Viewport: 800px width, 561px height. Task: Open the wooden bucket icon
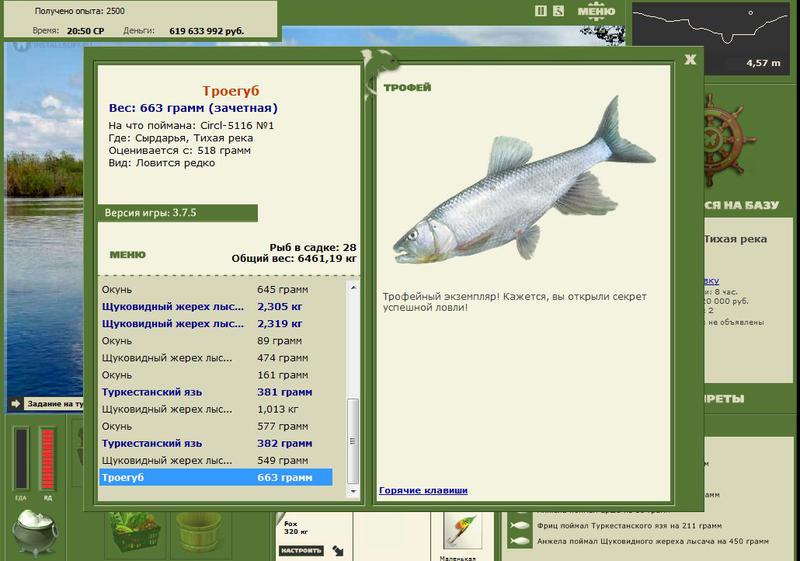[199, 533]
